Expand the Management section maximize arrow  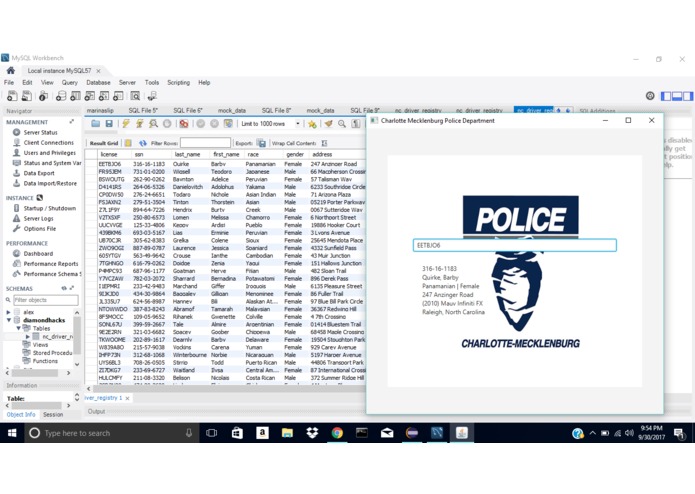(72, 122)
